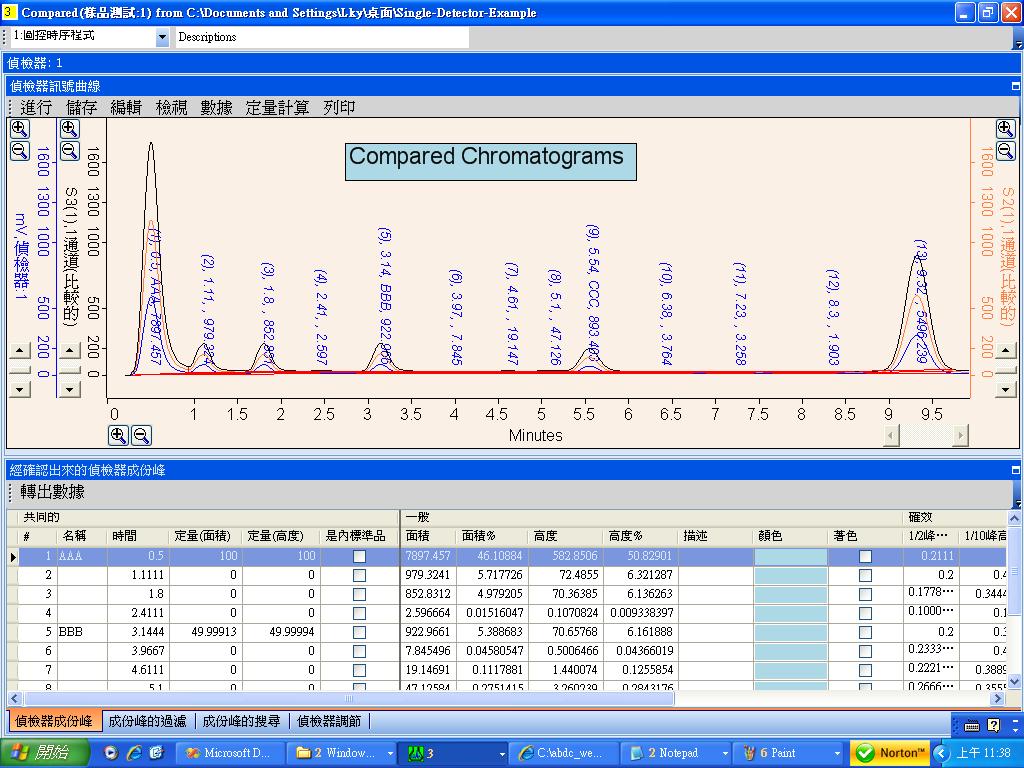Zoom in the orange S2(1) channel axis
The image size is (1024, 768).
click(1006, 129)
